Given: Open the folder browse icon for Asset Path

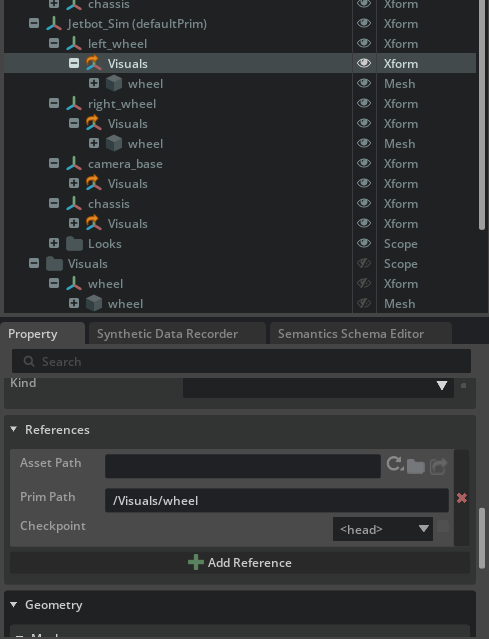Looking at the screenshot, I should click(416, 466).
